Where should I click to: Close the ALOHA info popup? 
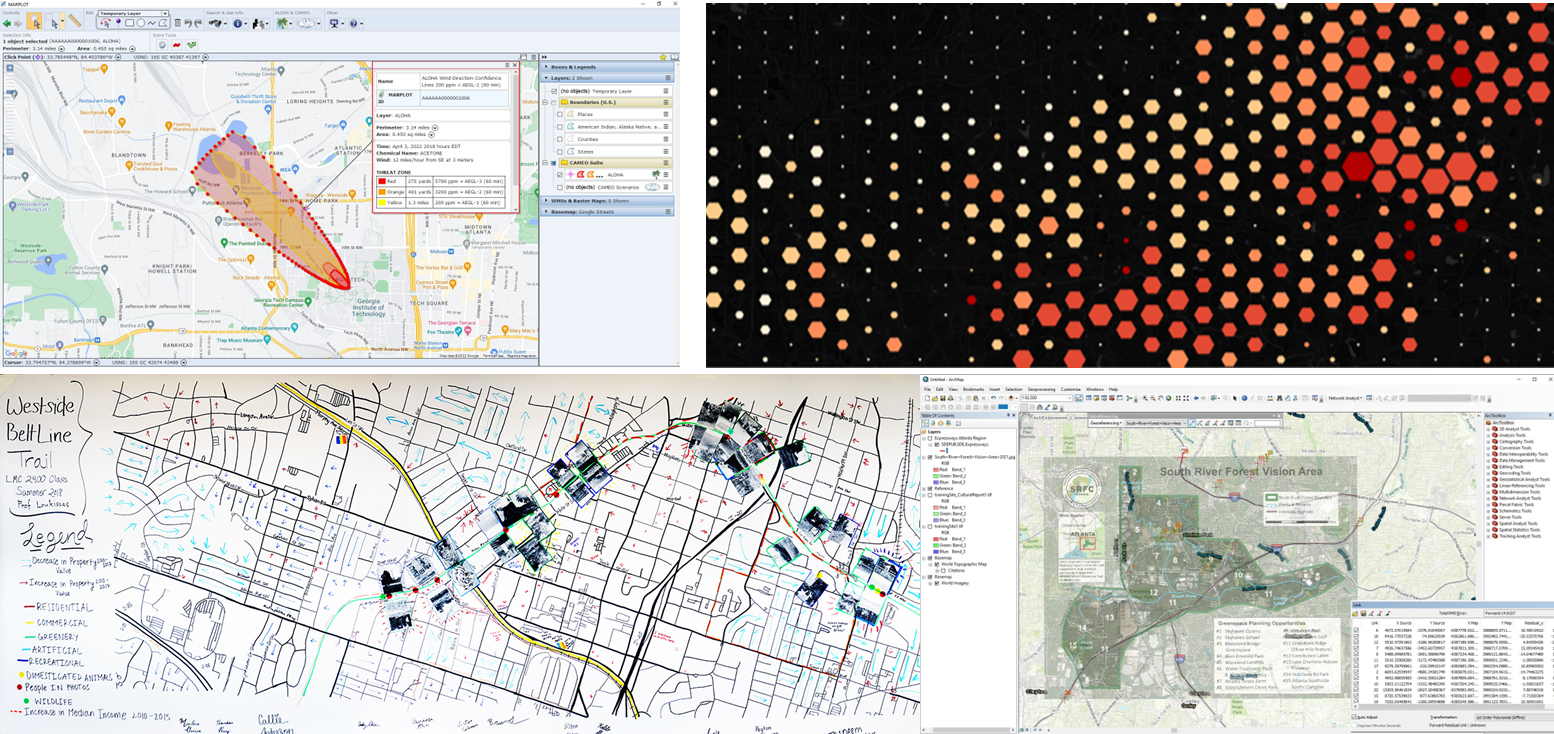click(x=515, y=65)
